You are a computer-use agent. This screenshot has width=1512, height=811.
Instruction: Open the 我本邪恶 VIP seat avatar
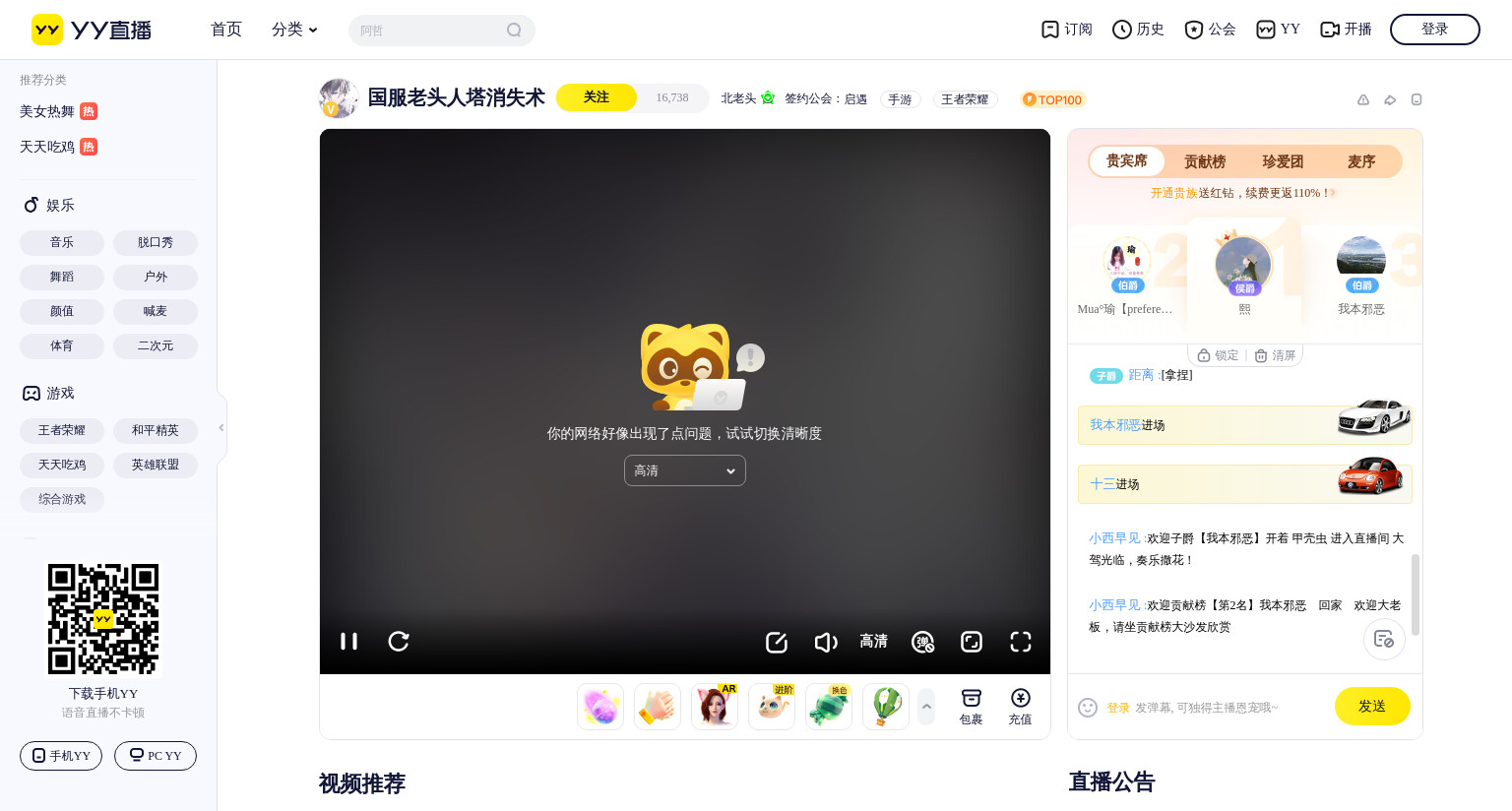1361,262
